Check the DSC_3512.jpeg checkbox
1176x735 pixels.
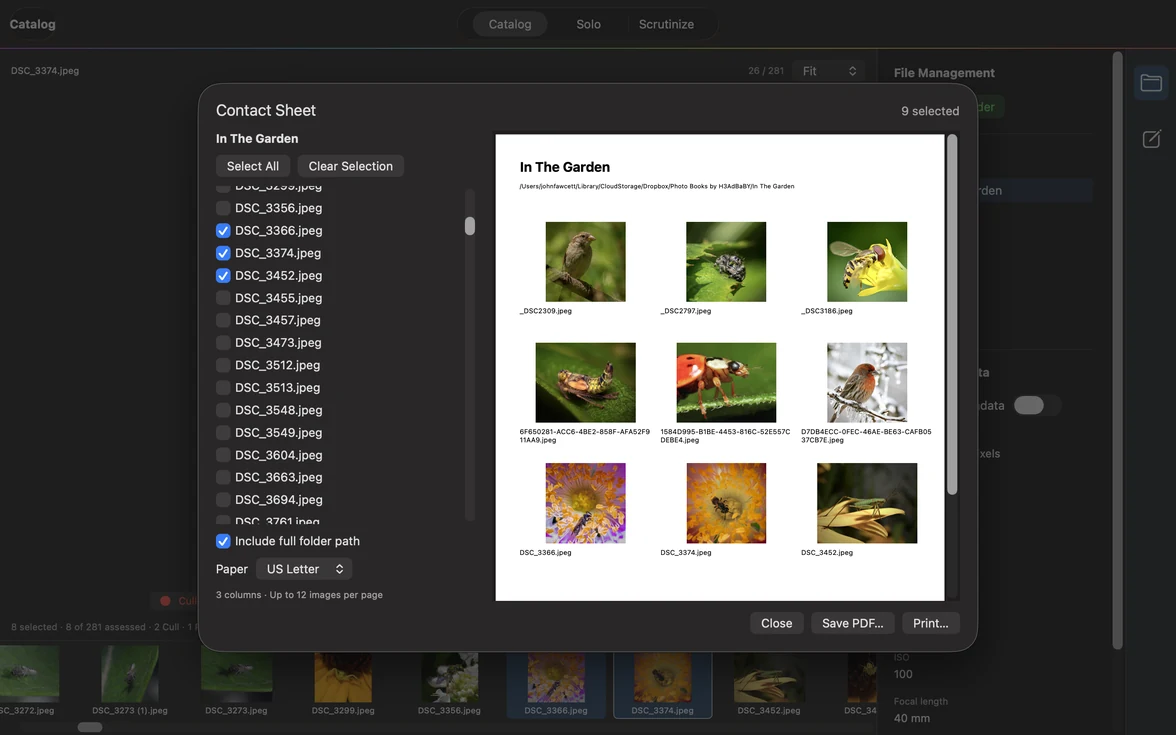pos(223,365)
